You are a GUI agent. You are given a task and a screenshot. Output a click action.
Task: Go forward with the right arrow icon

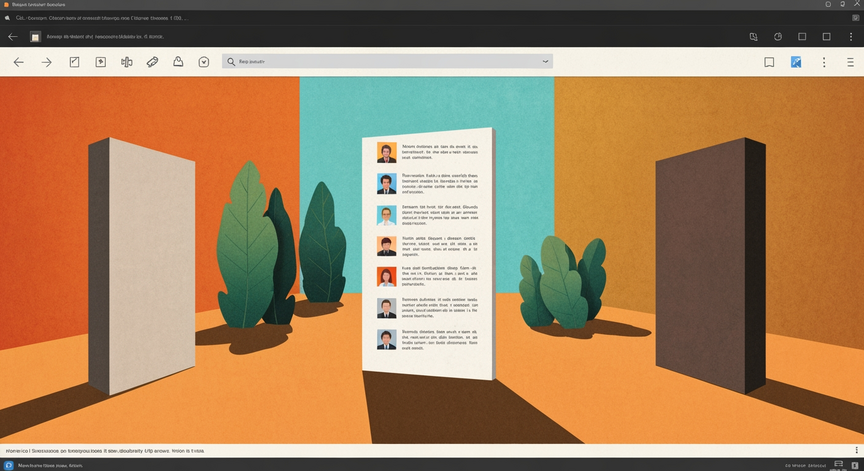tap(47, 62)
